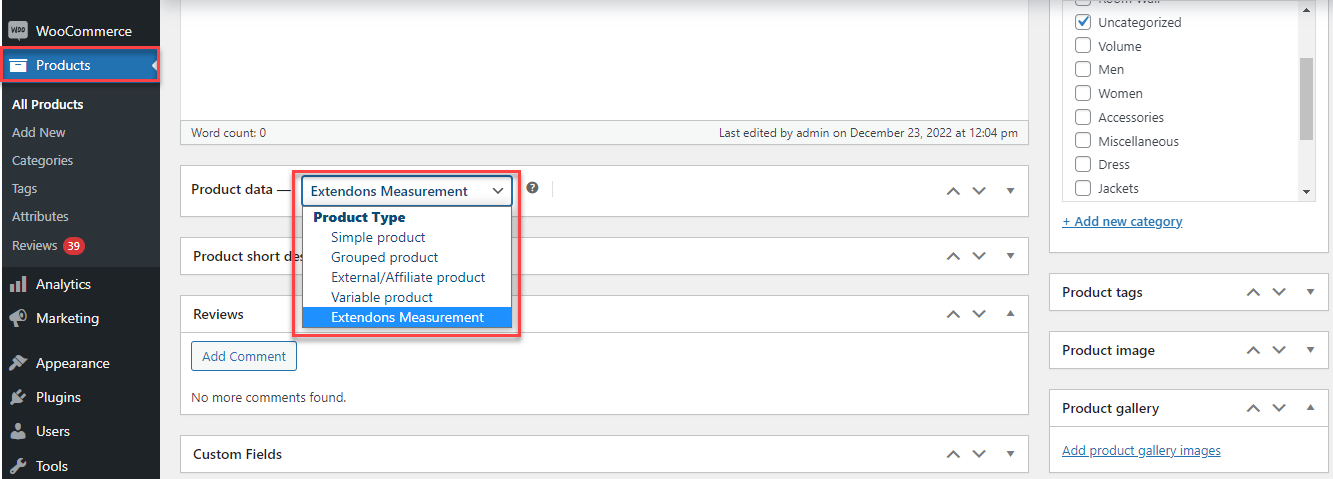Open product Attributes page

(41, 216)
